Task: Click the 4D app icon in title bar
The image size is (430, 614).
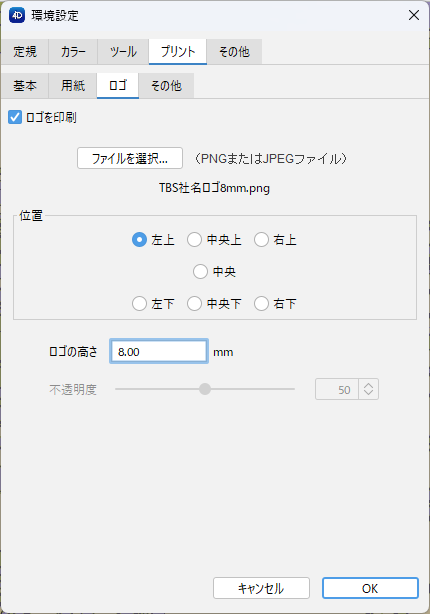Action: pos(17,16)
